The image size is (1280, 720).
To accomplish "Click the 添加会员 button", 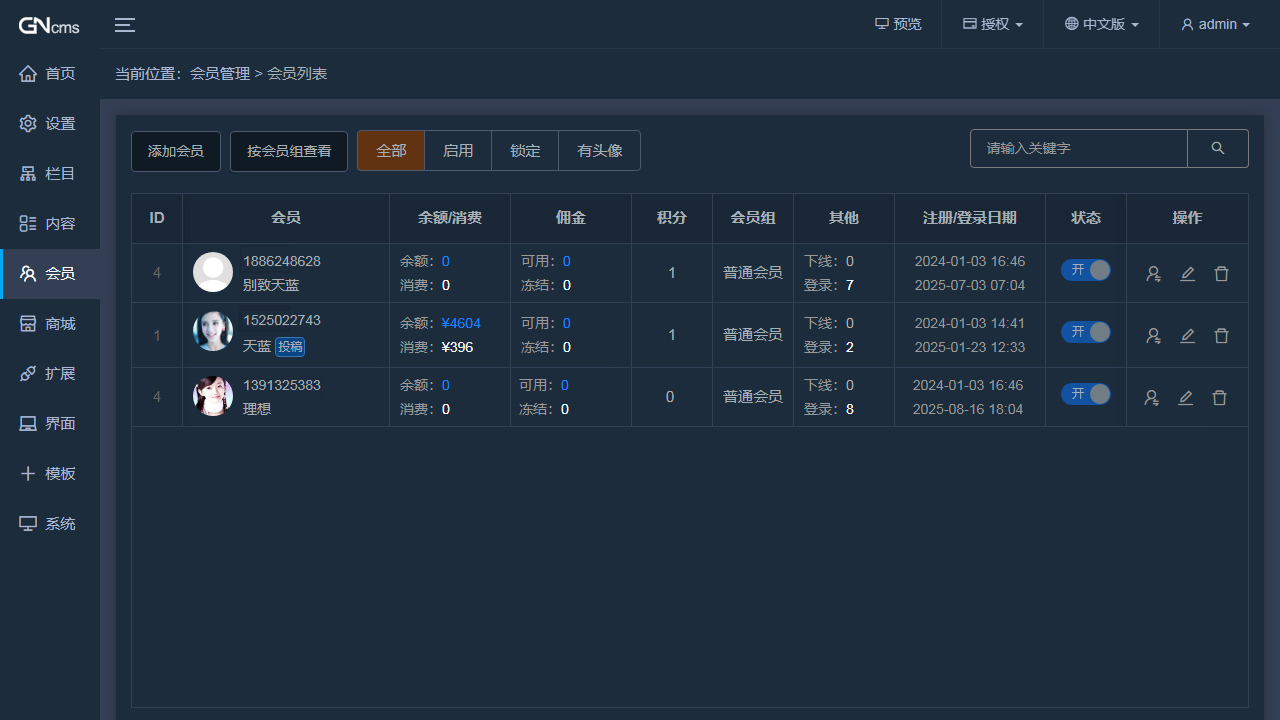I will pyautogui.click(x=176, y=152).
